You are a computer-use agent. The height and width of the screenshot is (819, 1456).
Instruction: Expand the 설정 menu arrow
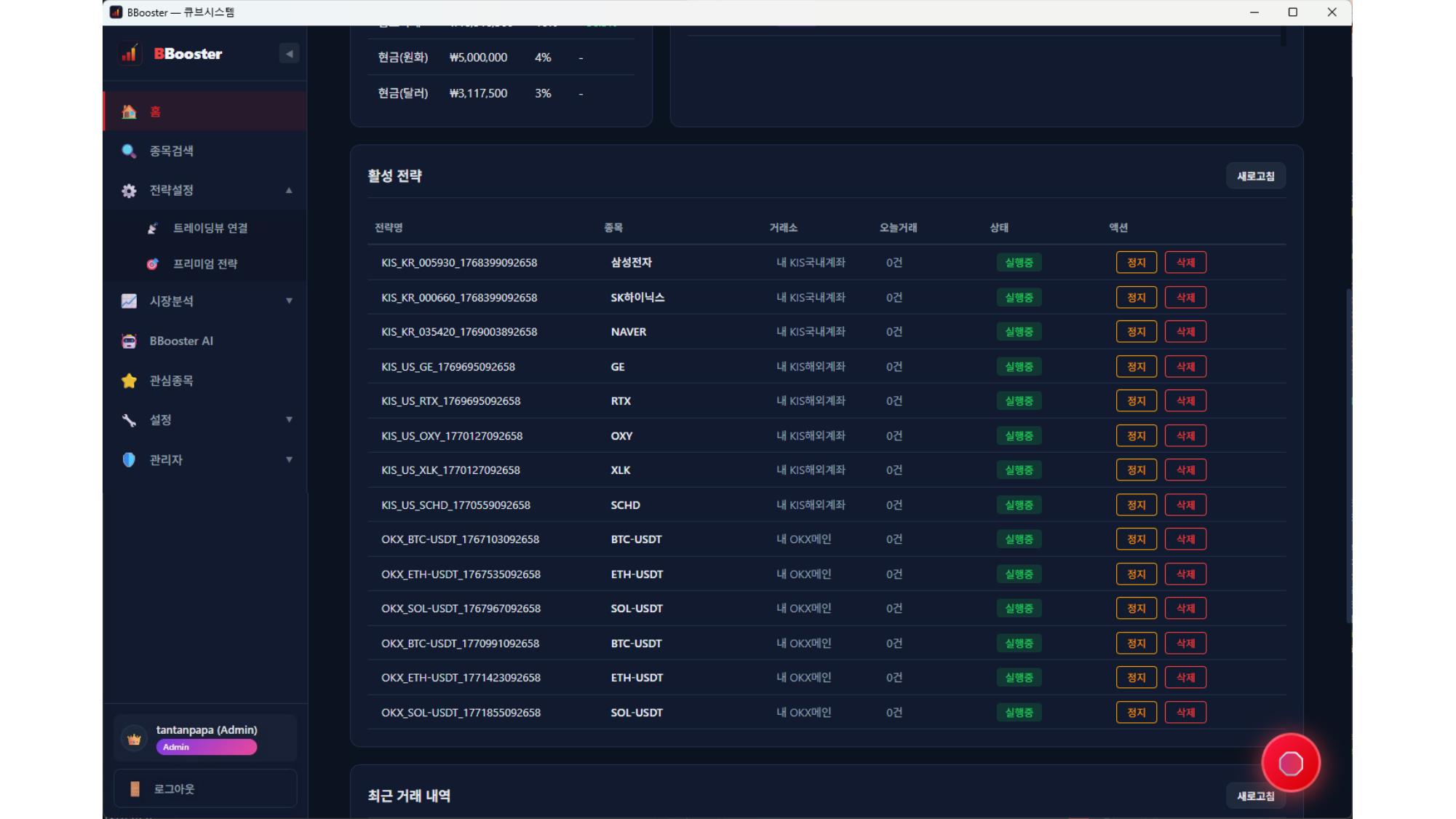tap(289, 420)
